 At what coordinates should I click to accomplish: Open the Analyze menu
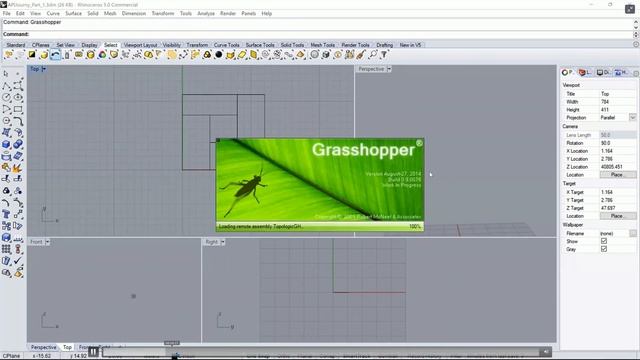[x=206, y=13]
